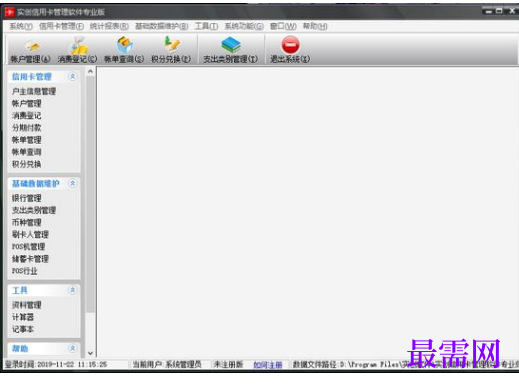The image size is (519, 385).
Task: Click the sidebar vertical scrollbar thumb
Action: pyautogui.click(x=90, y=194)
